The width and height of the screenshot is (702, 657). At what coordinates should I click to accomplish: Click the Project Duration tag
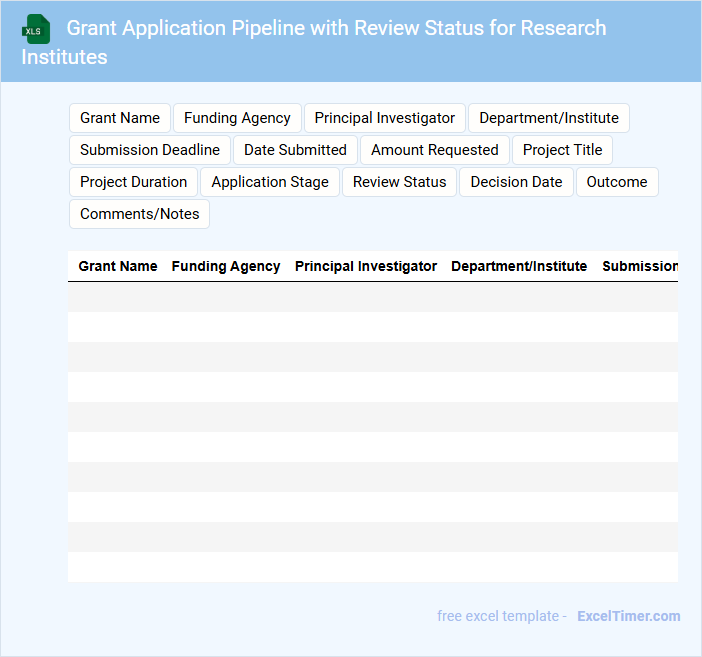click(x=134, y=182)
